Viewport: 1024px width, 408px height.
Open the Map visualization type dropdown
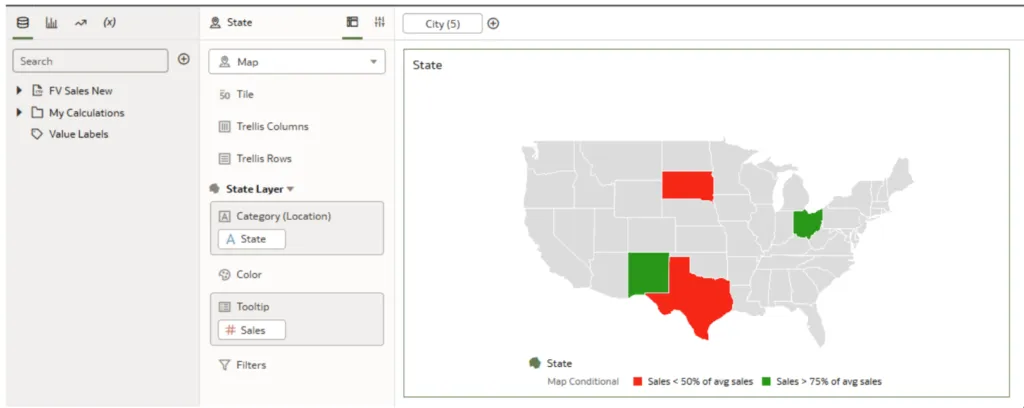(x=296, y=62)
